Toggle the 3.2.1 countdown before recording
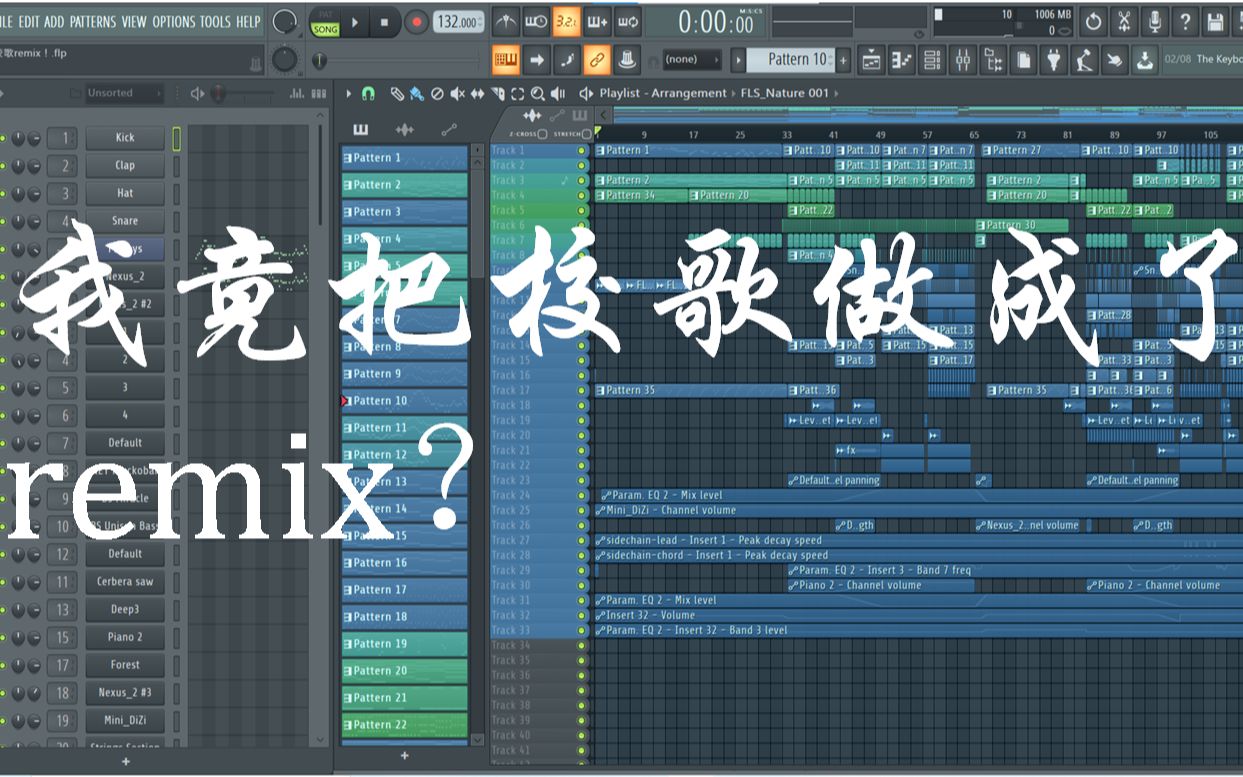1243x777 pixels. pos(567,21)
